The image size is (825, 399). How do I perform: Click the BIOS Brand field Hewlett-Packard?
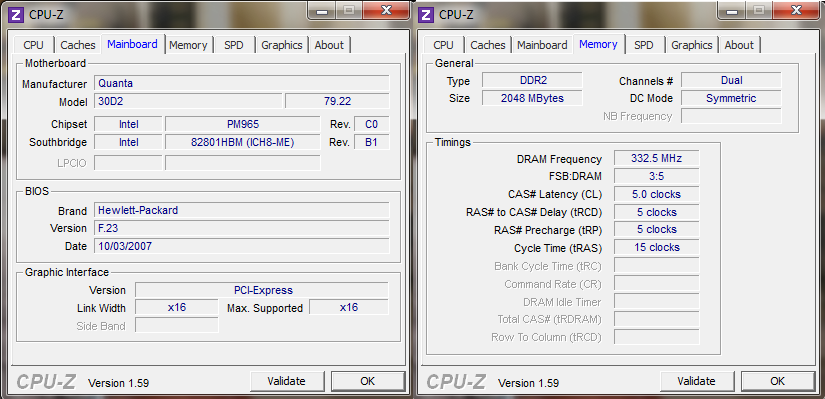pyautogui.click(x=242, y=211)
